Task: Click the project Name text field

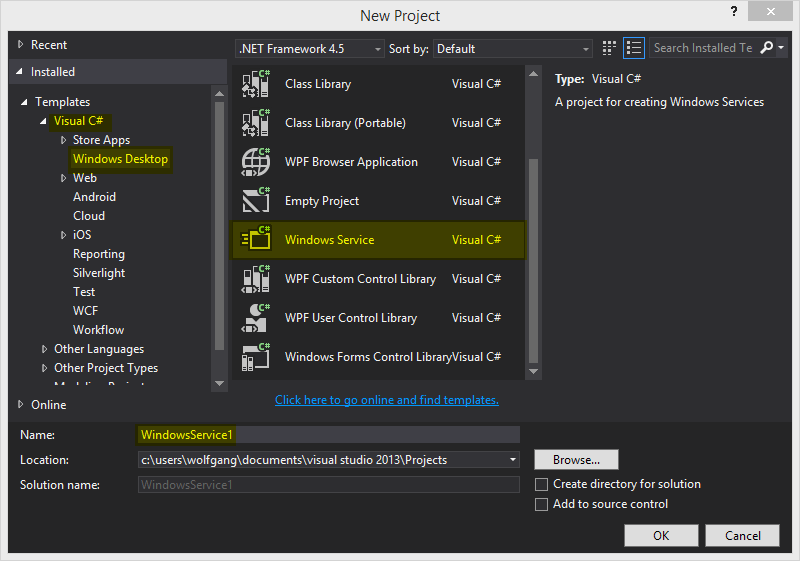Action: (328, 435)
